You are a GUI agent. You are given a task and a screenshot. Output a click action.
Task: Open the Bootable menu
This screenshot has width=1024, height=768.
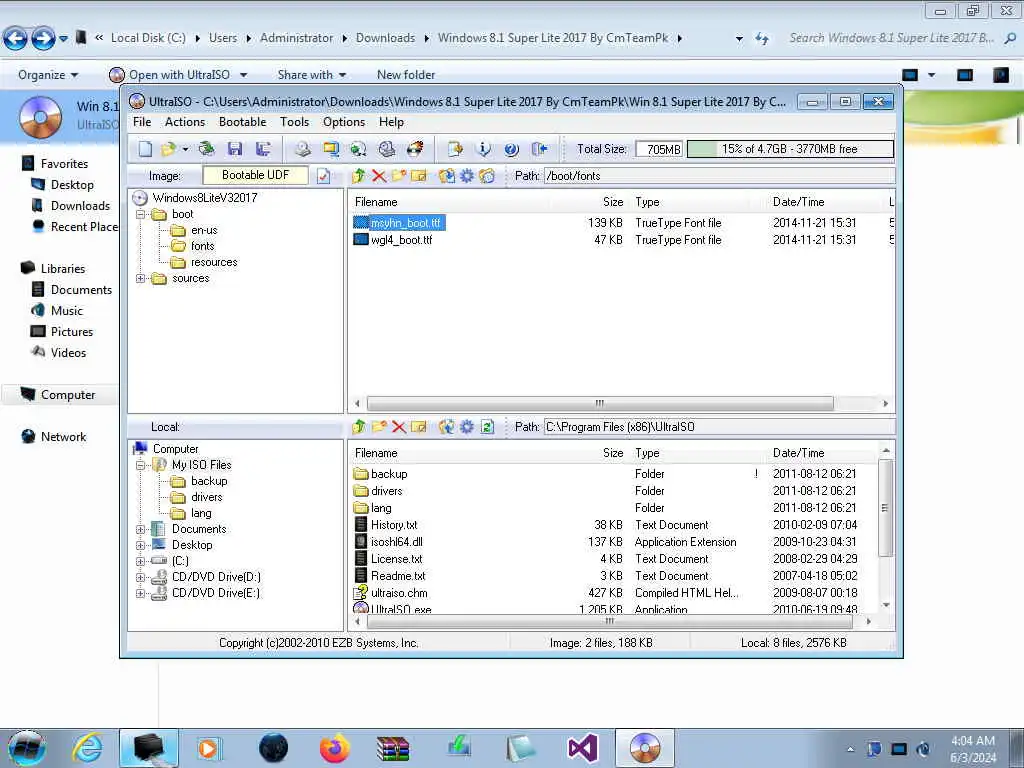click(242, 122)
